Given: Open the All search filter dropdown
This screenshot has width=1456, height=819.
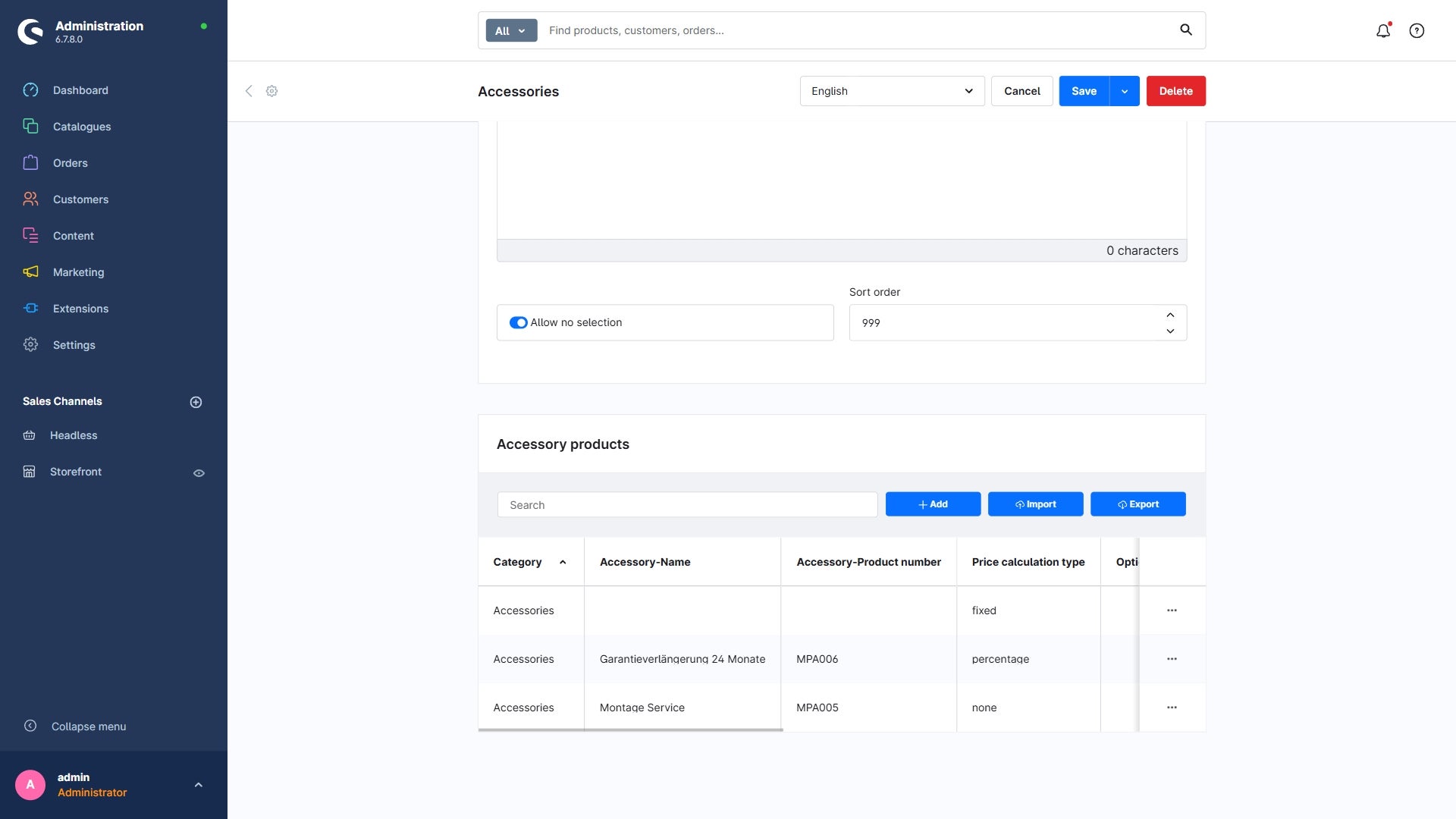Looking at the screenshot, I should pyautogui.click(x=511, y=31).
